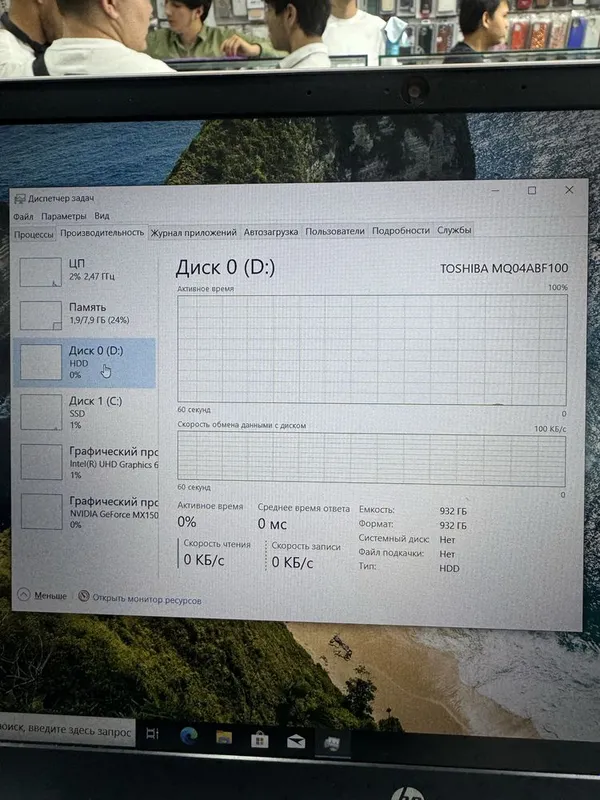Select the Память performance item
Image resolution: width=600 pixels, height=800 pixels.
coord(85,314)
